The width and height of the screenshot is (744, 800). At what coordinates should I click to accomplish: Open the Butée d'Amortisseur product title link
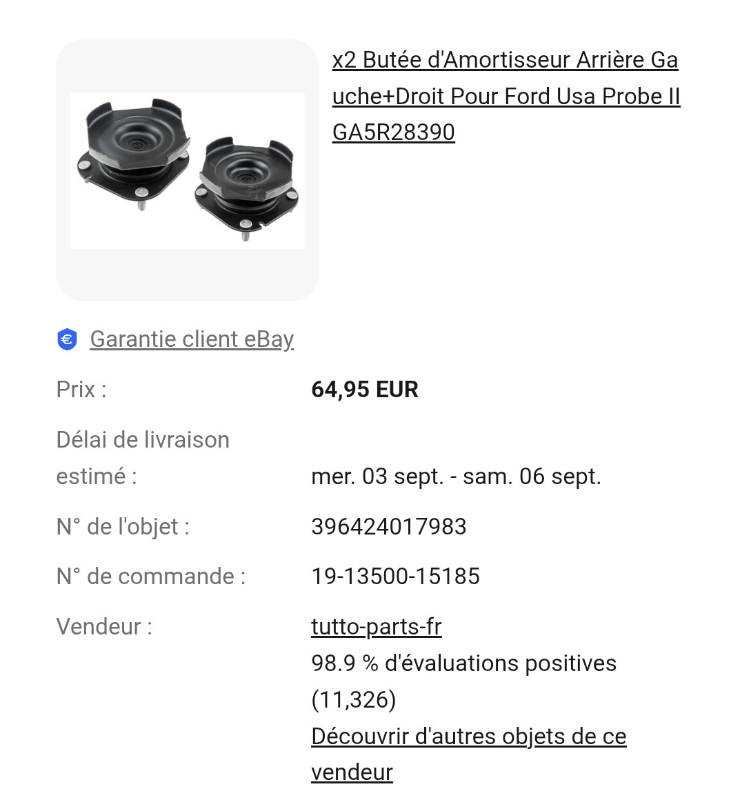click(505, 60)
